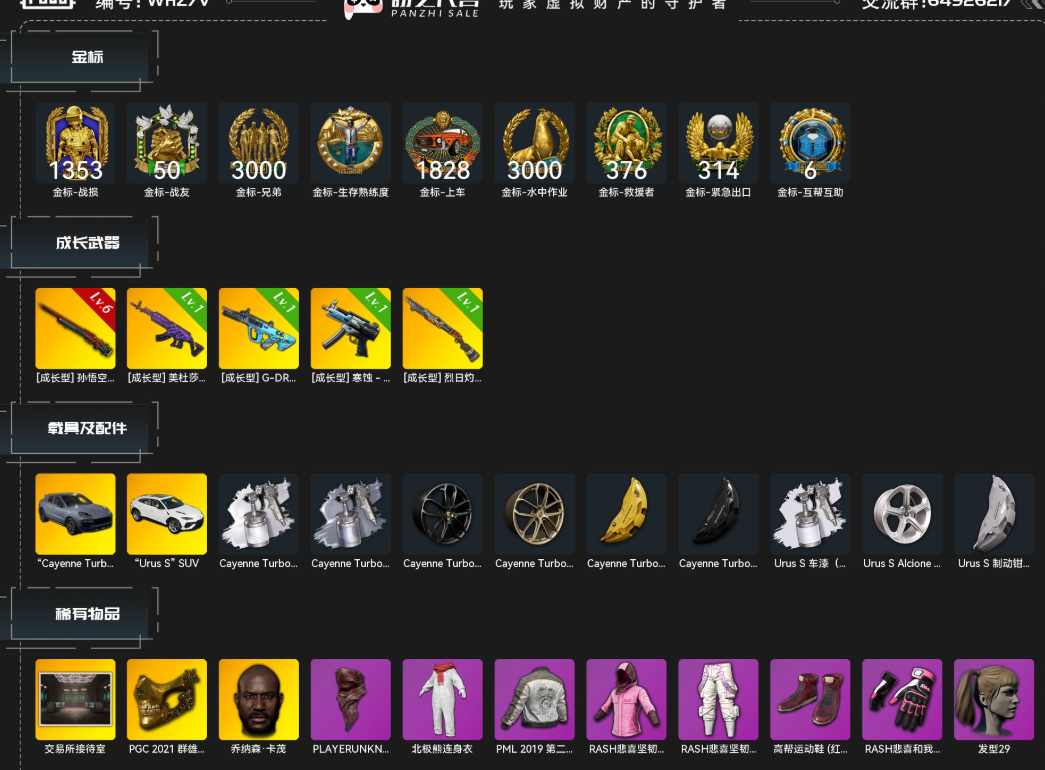Open the 金标-生存熟练度 badge
This screenshot has height=770, width=1045.
tap(351, 143)
